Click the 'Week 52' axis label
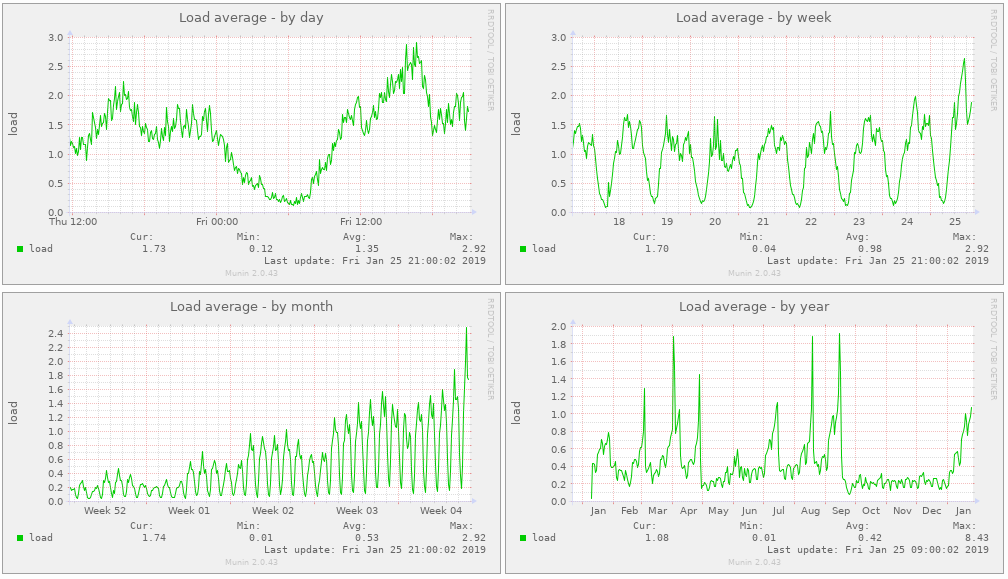Viewport: 1008px width, 579px height. click(105, 511)
